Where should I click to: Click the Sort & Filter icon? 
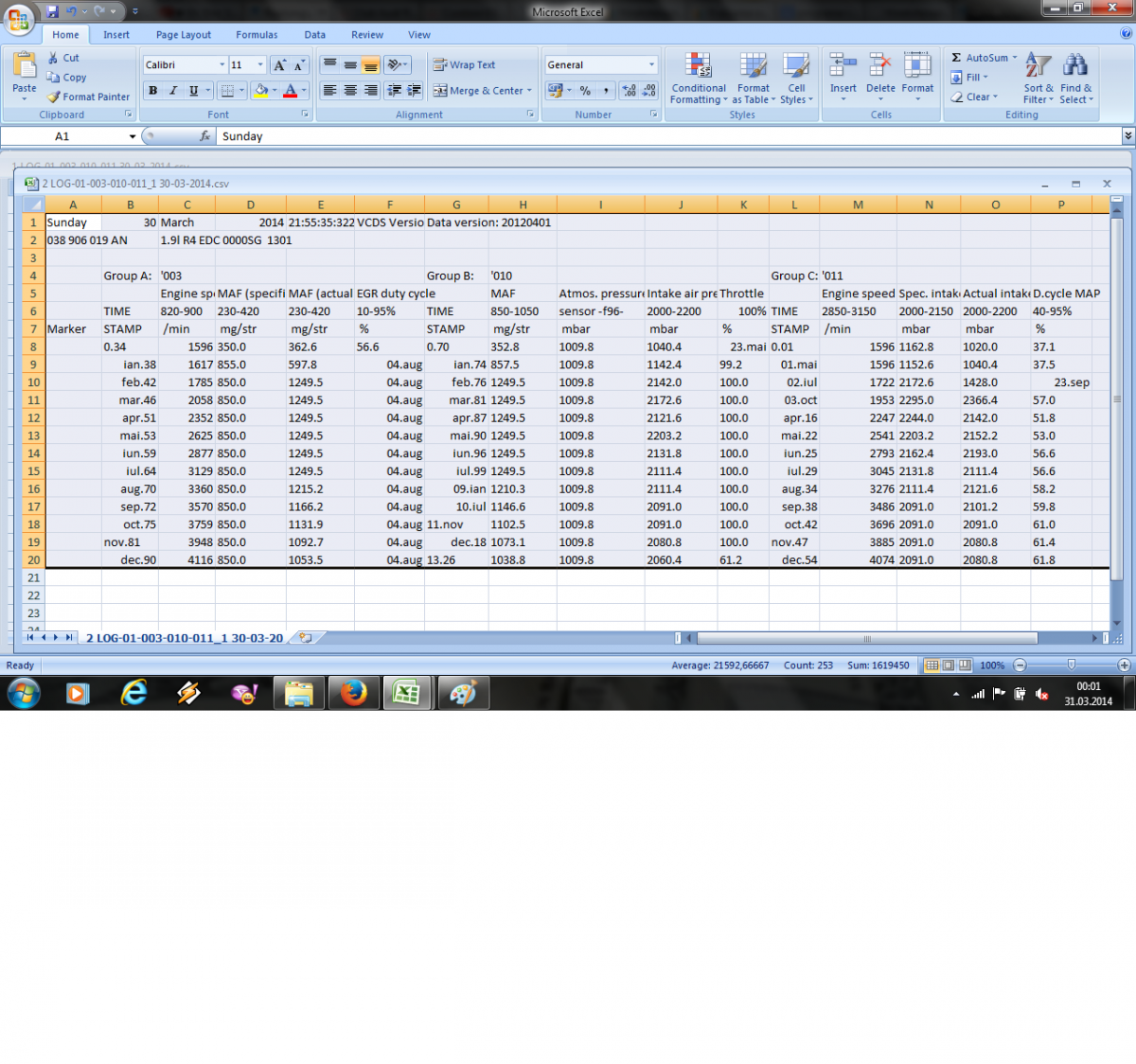[x=1038, y=65]
